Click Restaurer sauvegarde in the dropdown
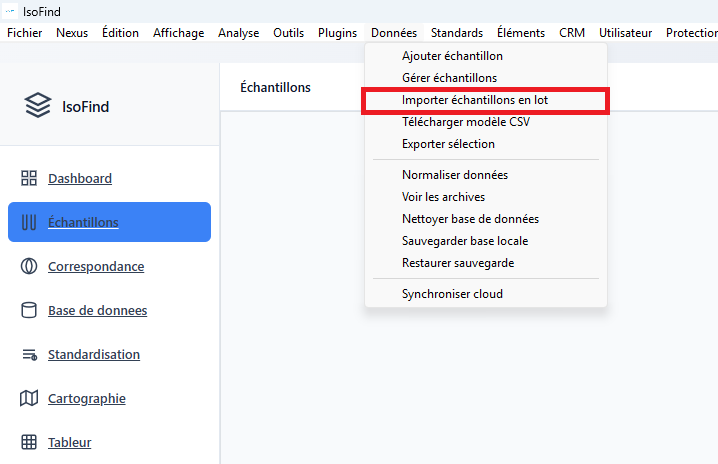The image size is (718, 464). pos(457,263)
